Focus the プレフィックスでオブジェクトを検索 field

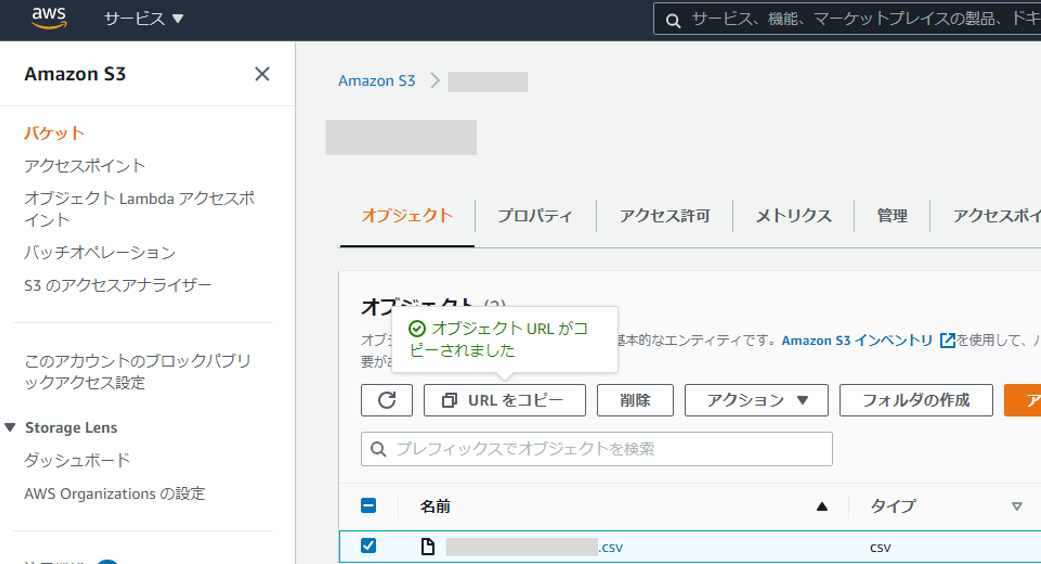[x=596, y=449]
